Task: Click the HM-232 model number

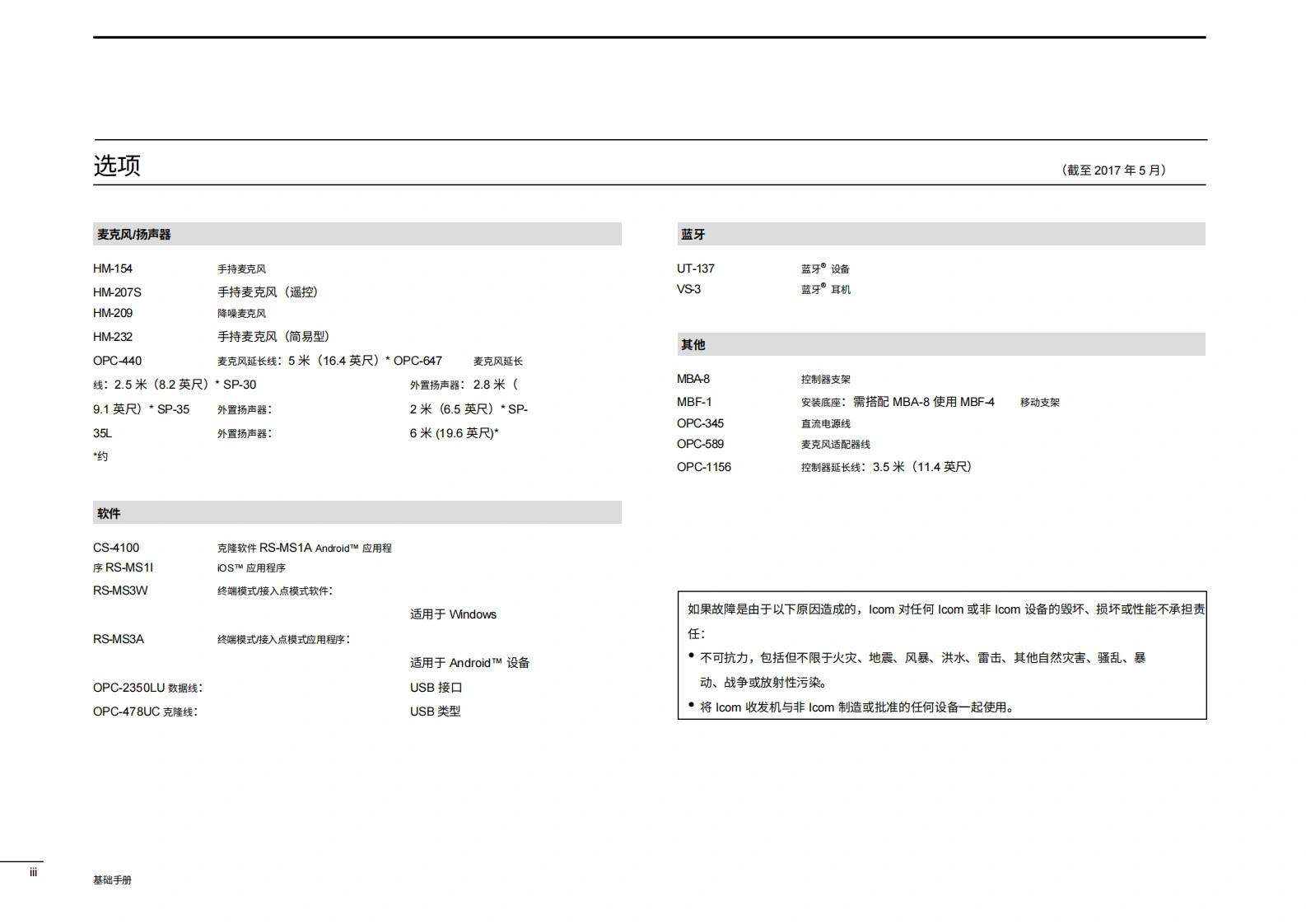Action: coord(113,337)
